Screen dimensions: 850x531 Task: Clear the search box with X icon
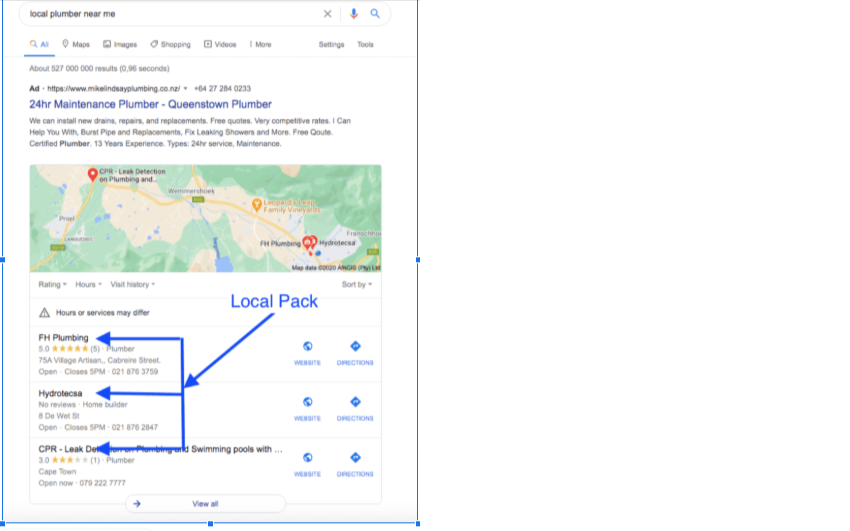click(x=327, y=14)
